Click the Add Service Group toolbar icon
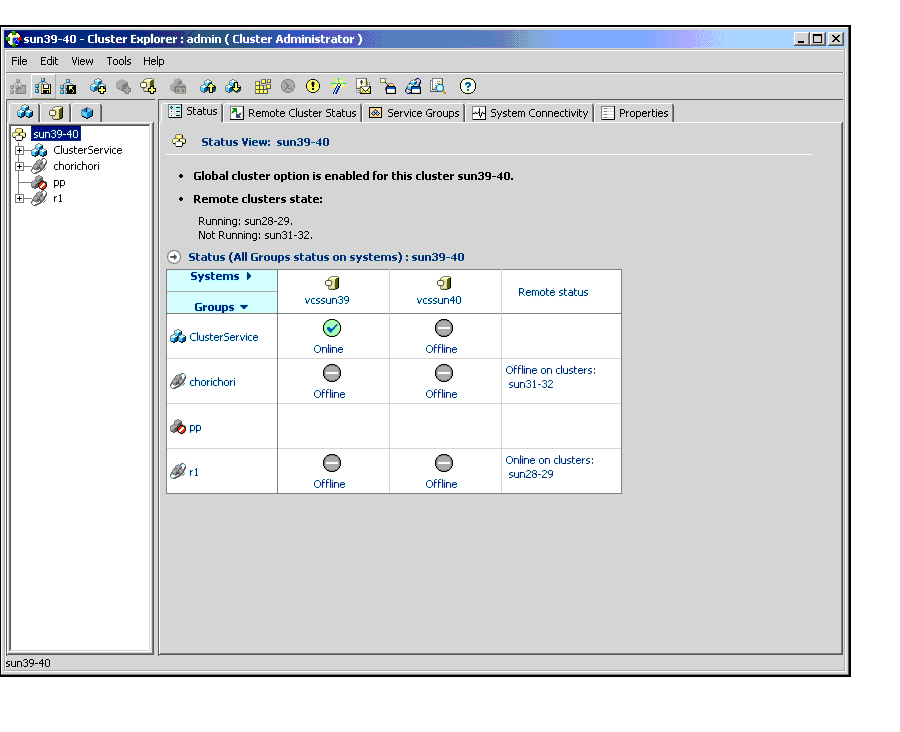This screenshot has height=732, width=900. click(98, 86)
